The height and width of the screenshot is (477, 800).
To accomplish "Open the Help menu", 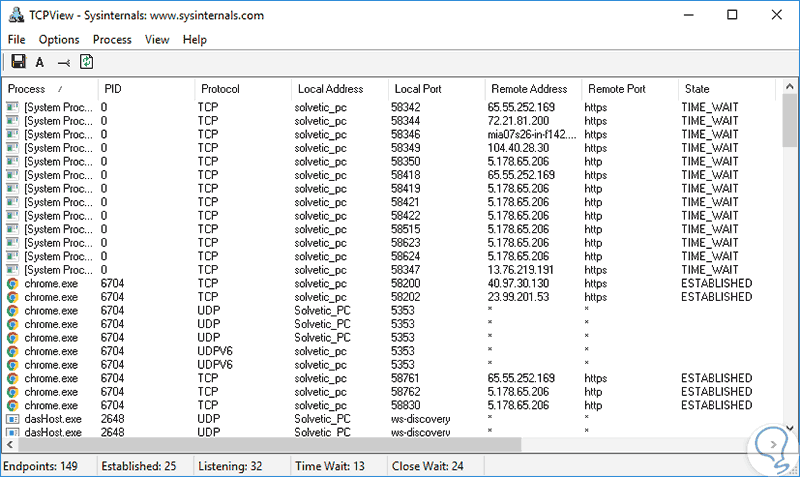I will point(195,39).
